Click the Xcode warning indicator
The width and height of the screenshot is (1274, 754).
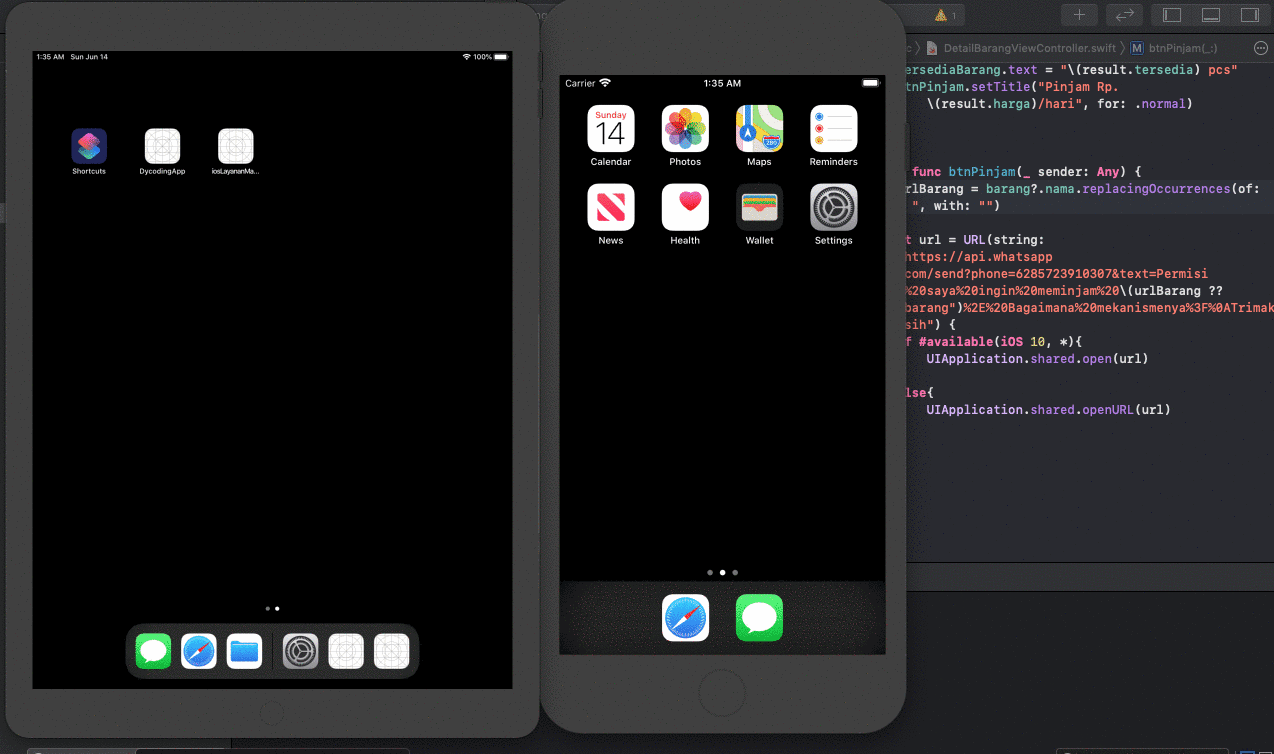click(945, 15)
